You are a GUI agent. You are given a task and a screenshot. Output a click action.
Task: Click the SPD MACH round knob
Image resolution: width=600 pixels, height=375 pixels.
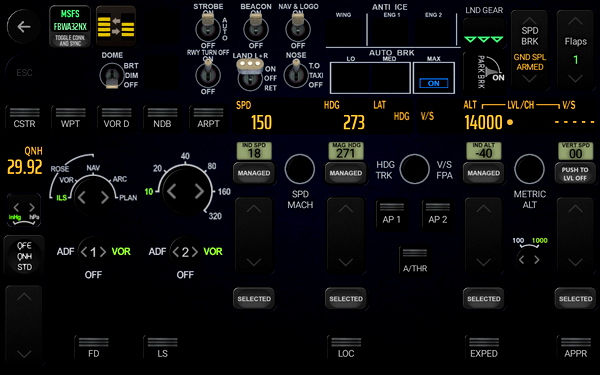coord(300,169)
